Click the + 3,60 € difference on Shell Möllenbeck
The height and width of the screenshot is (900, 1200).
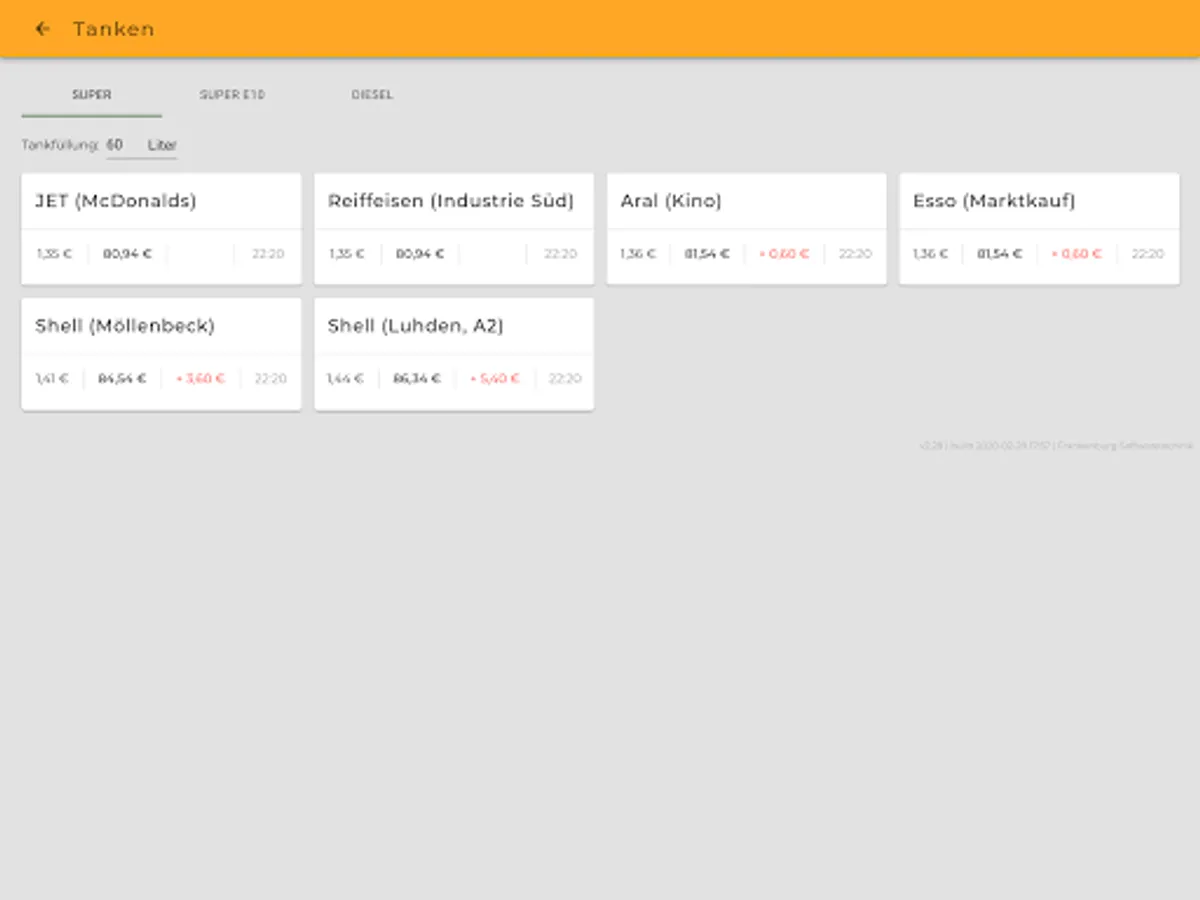pyautogui.click(x=200, y=379)
